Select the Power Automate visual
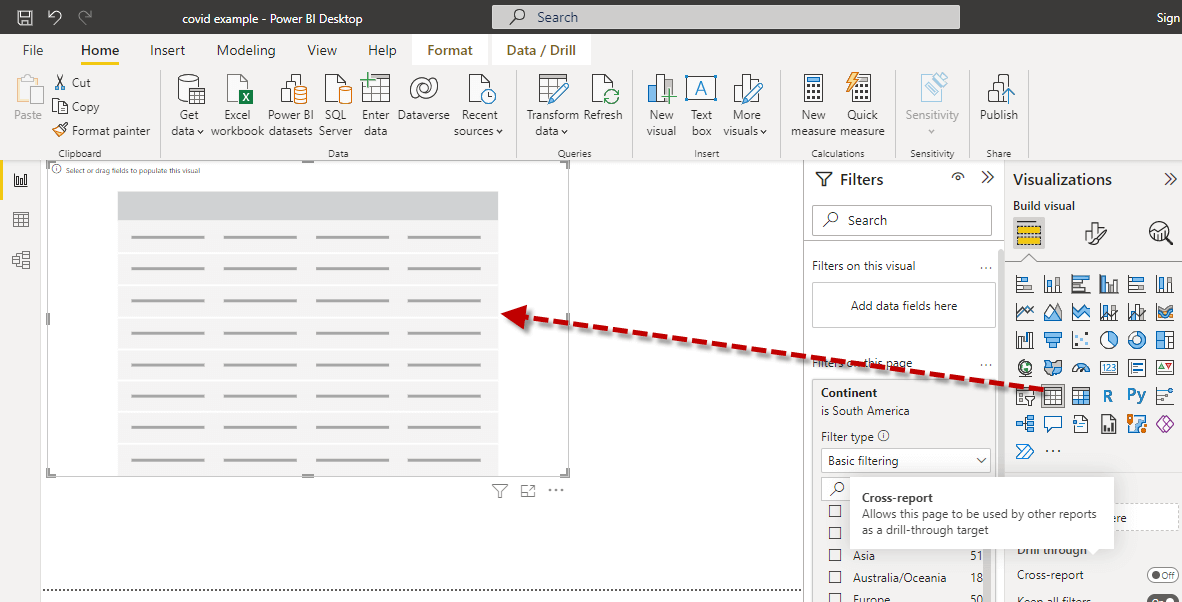The width and height of the screenshot is (1182, 602). pyautogui.click(x=1025, y=451)
